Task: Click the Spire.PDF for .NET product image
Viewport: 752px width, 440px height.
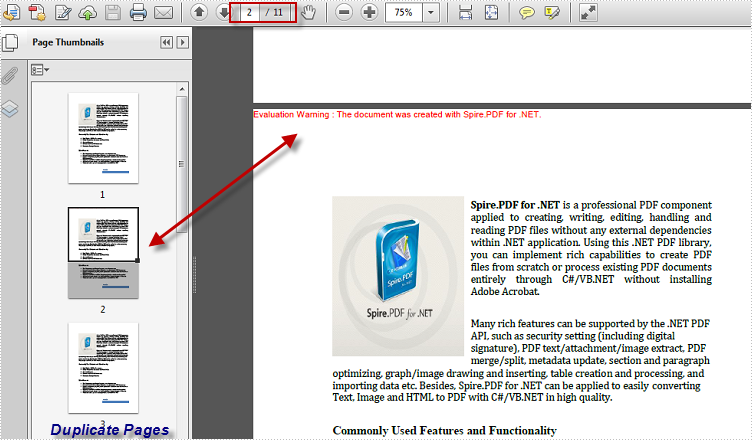Action: tap(398, 276)
